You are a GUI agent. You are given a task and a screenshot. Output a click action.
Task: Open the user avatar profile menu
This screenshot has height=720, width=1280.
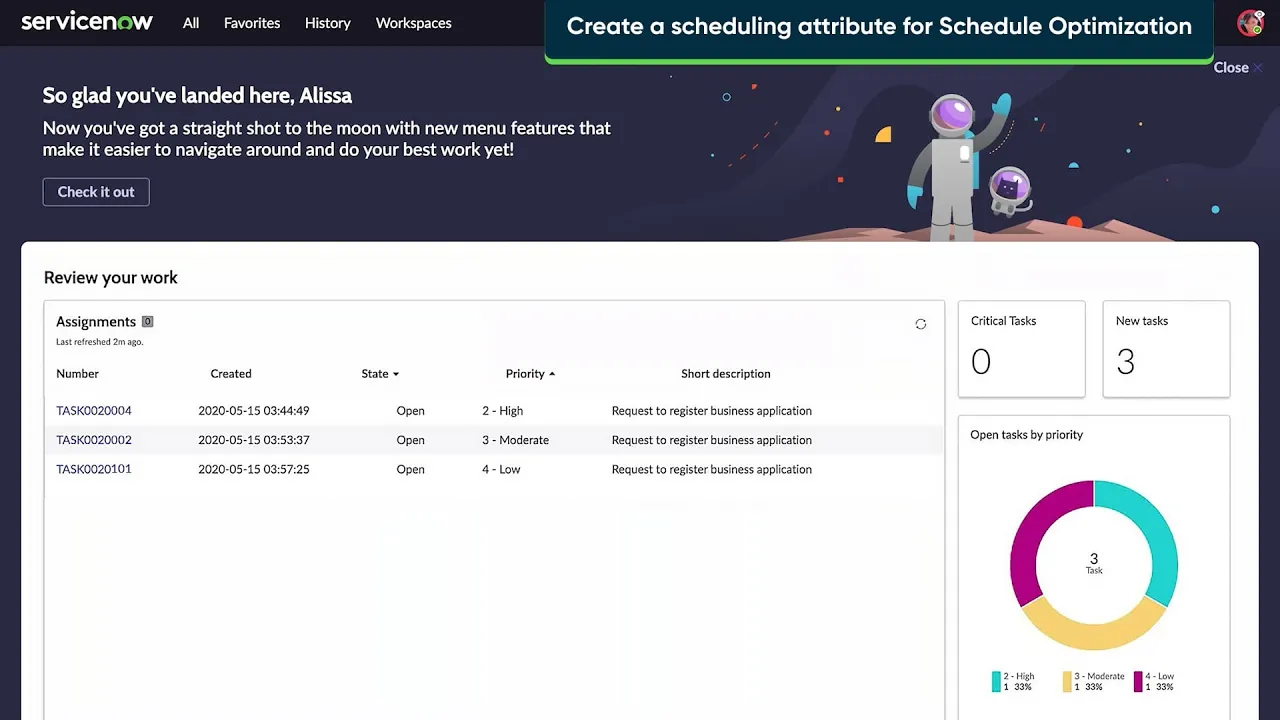pyautogui.click(x=1250, y=23)
